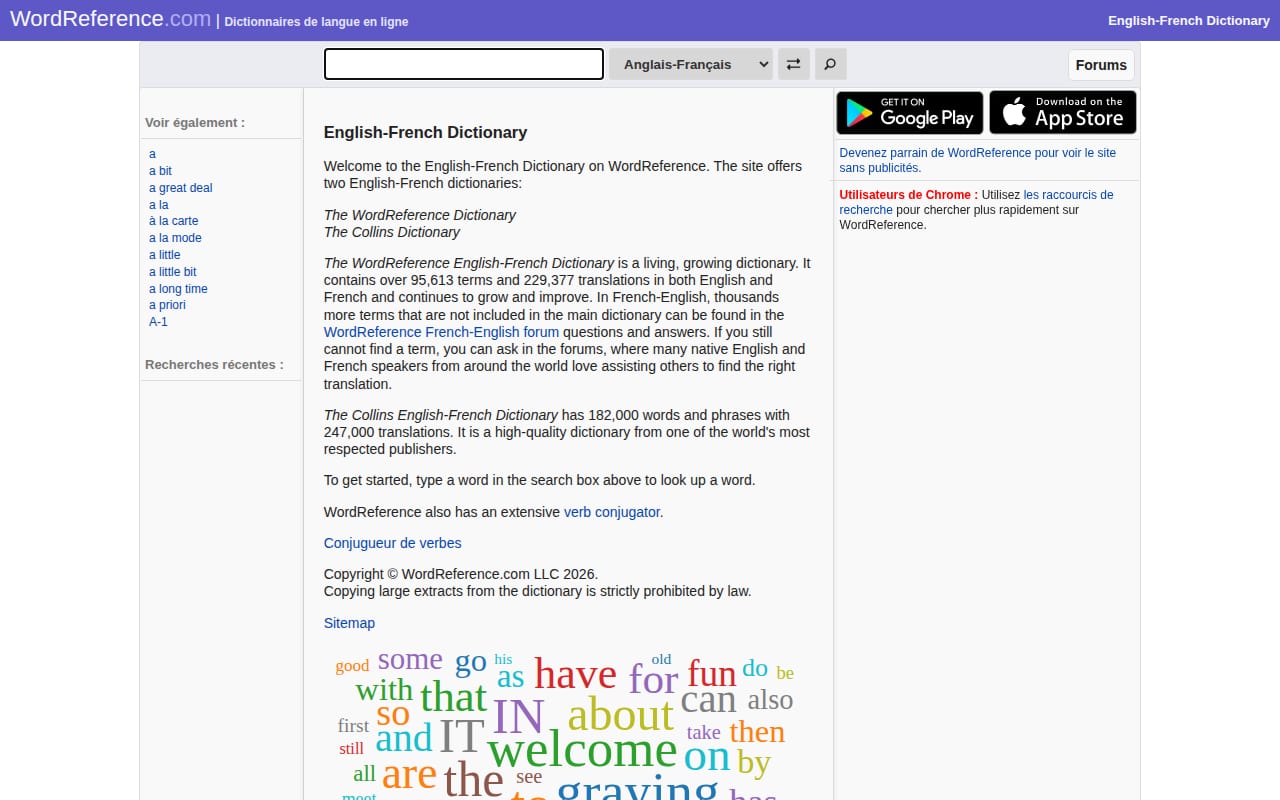
Task: Click the word 'about' in word cloud
Action: 620,714
